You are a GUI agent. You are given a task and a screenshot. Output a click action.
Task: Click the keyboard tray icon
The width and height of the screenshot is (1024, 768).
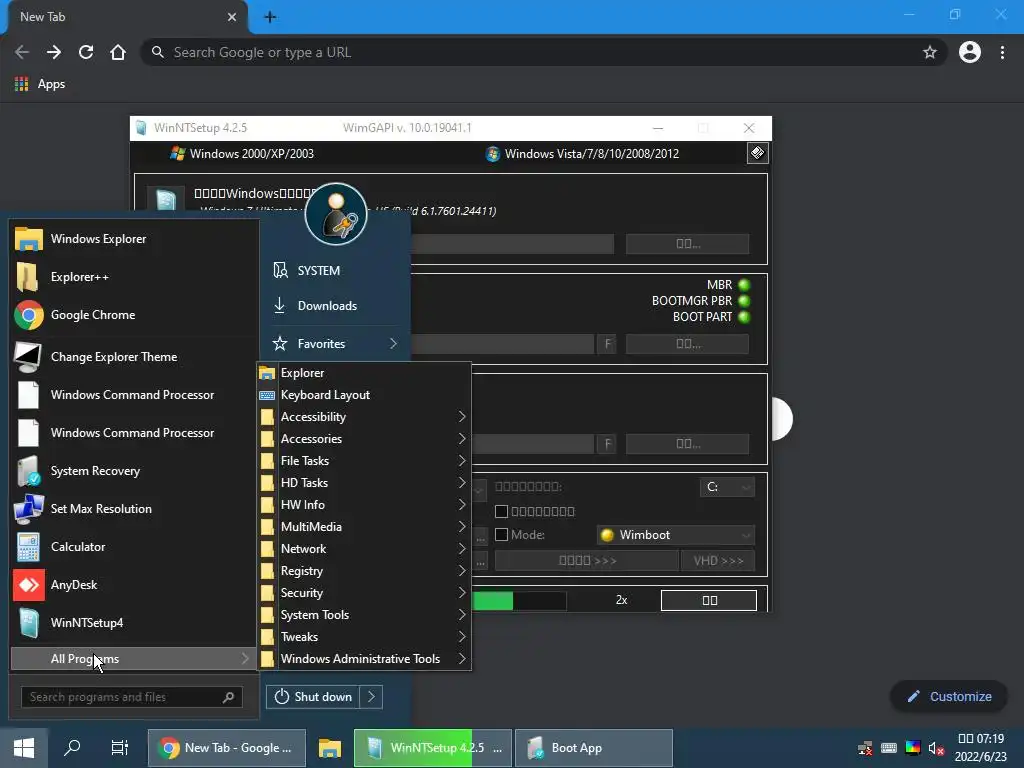[889, 748]
